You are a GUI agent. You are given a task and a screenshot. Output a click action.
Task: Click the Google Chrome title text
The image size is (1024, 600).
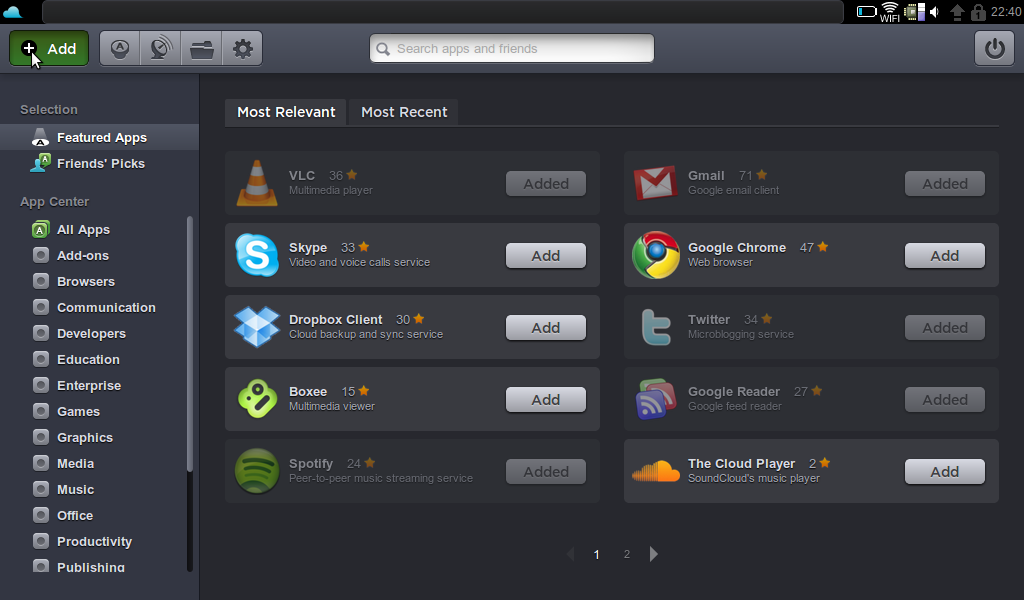(737, 247)
